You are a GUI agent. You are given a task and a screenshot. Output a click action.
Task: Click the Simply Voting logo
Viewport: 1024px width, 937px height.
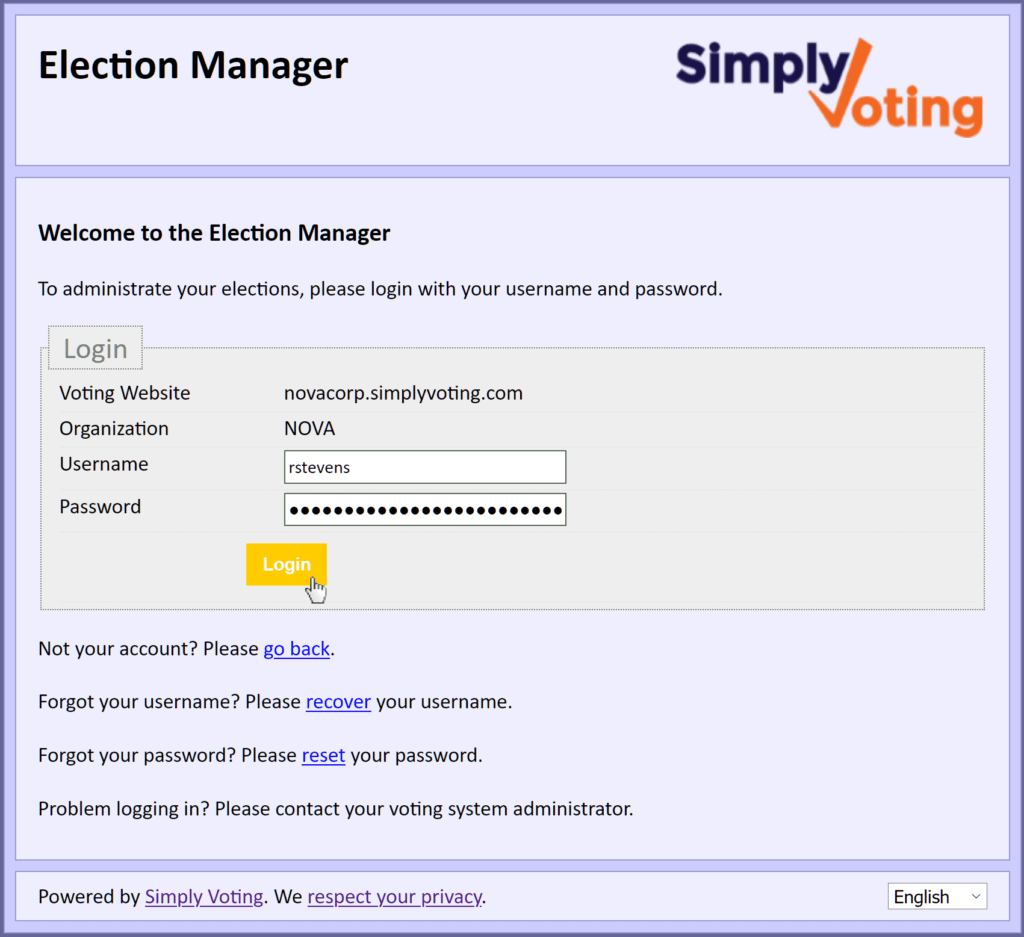828,85
